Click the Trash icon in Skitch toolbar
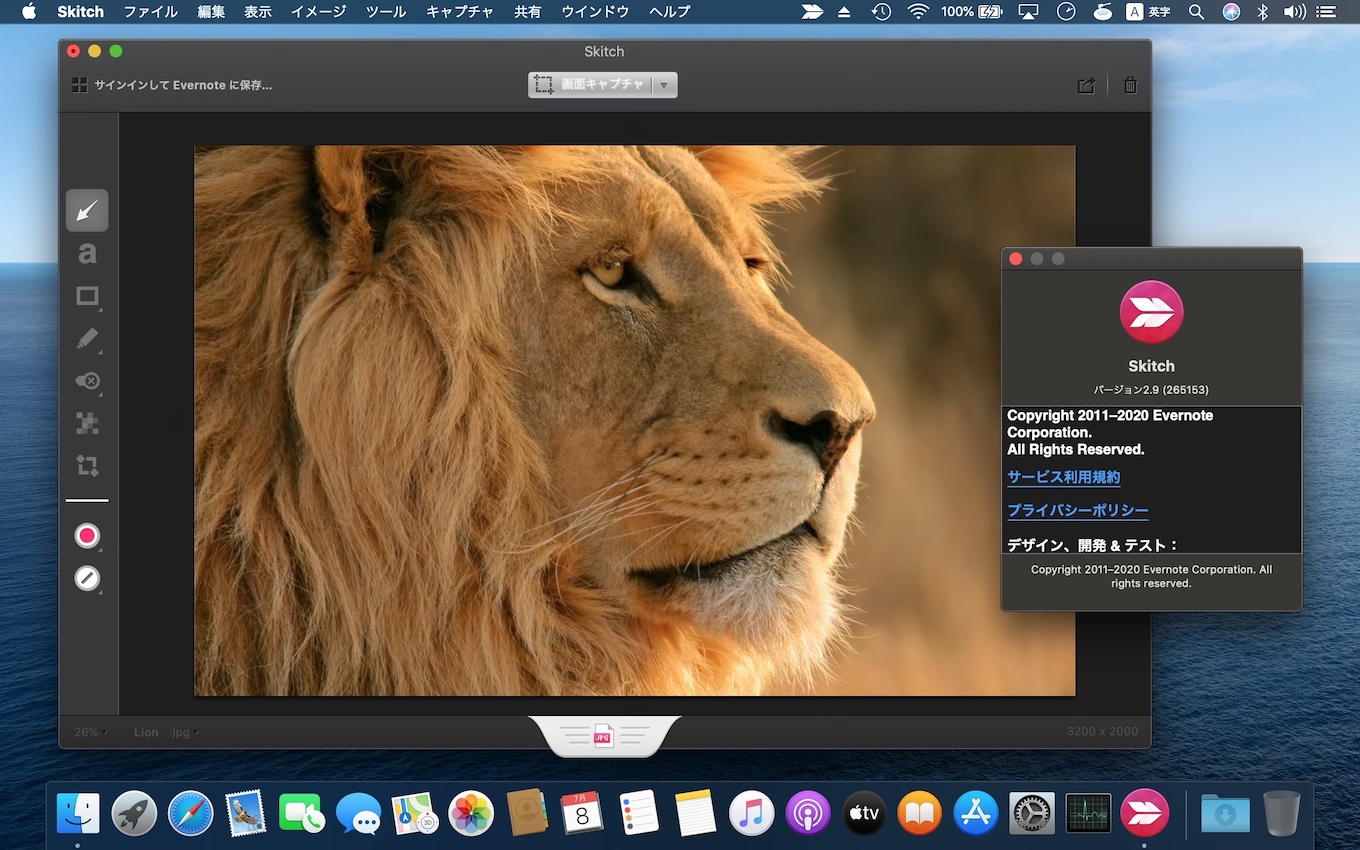 coord(1130,86)
